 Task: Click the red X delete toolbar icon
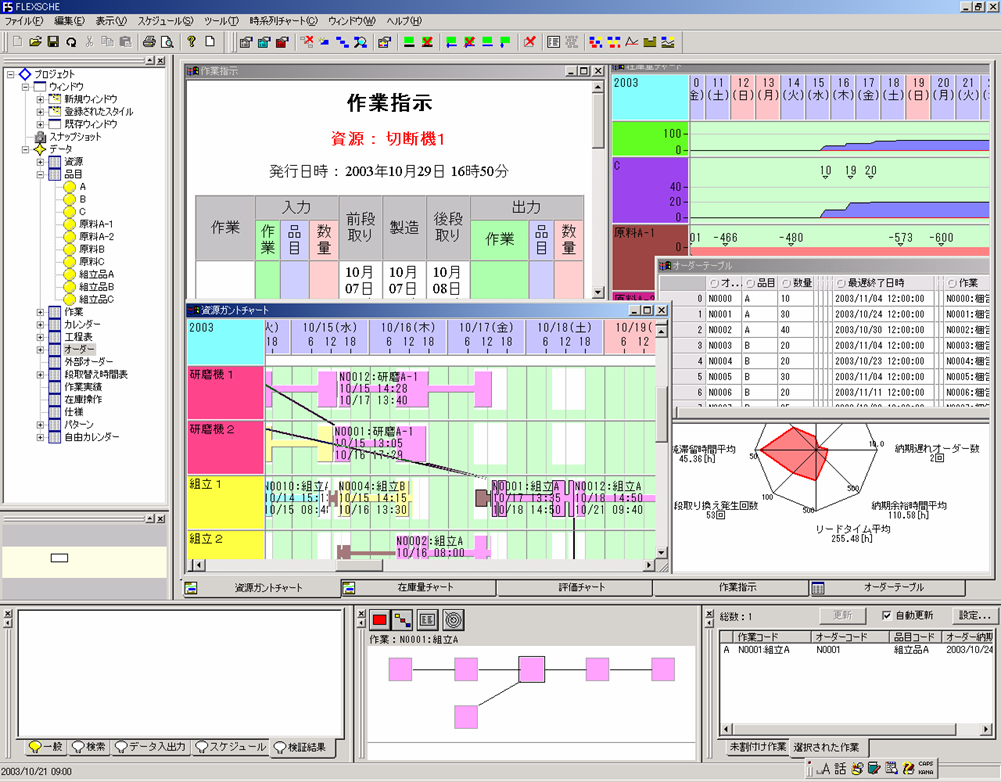point(529,42)
